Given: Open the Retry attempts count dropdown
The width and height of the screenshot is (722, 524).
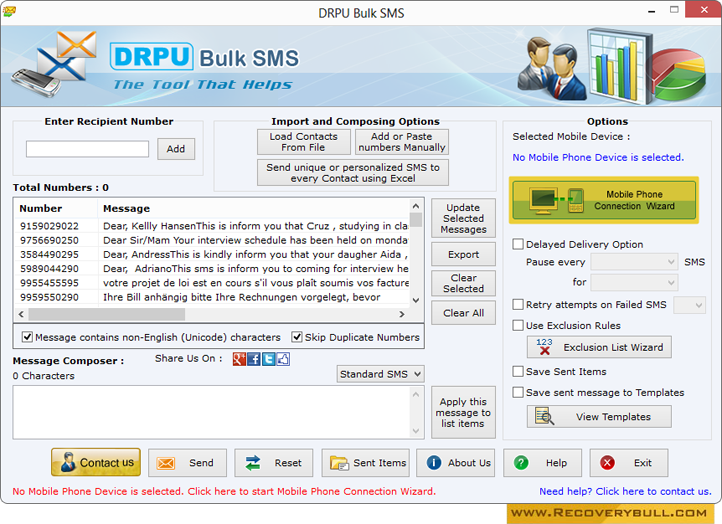Looking at the screenshot, I should [x=689, y=305].
